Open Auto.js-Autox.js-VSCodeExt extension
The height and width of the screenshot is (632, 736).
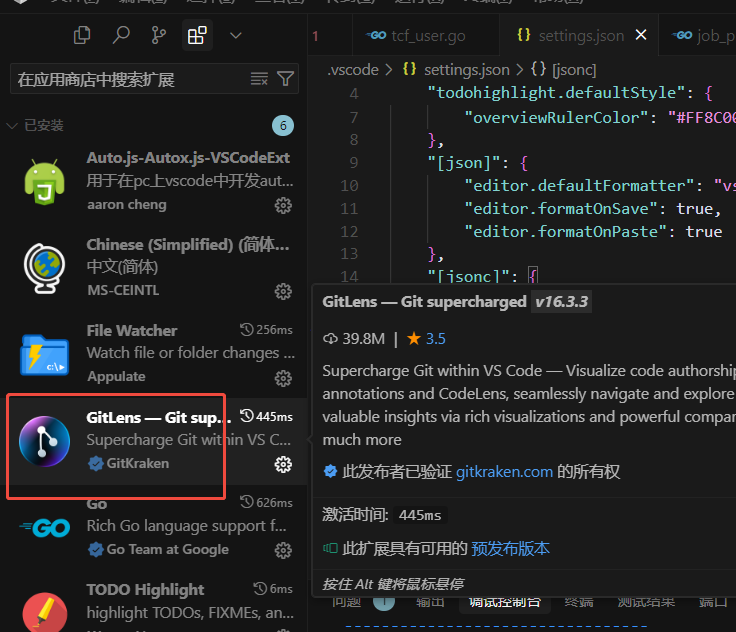pos(188,158)
